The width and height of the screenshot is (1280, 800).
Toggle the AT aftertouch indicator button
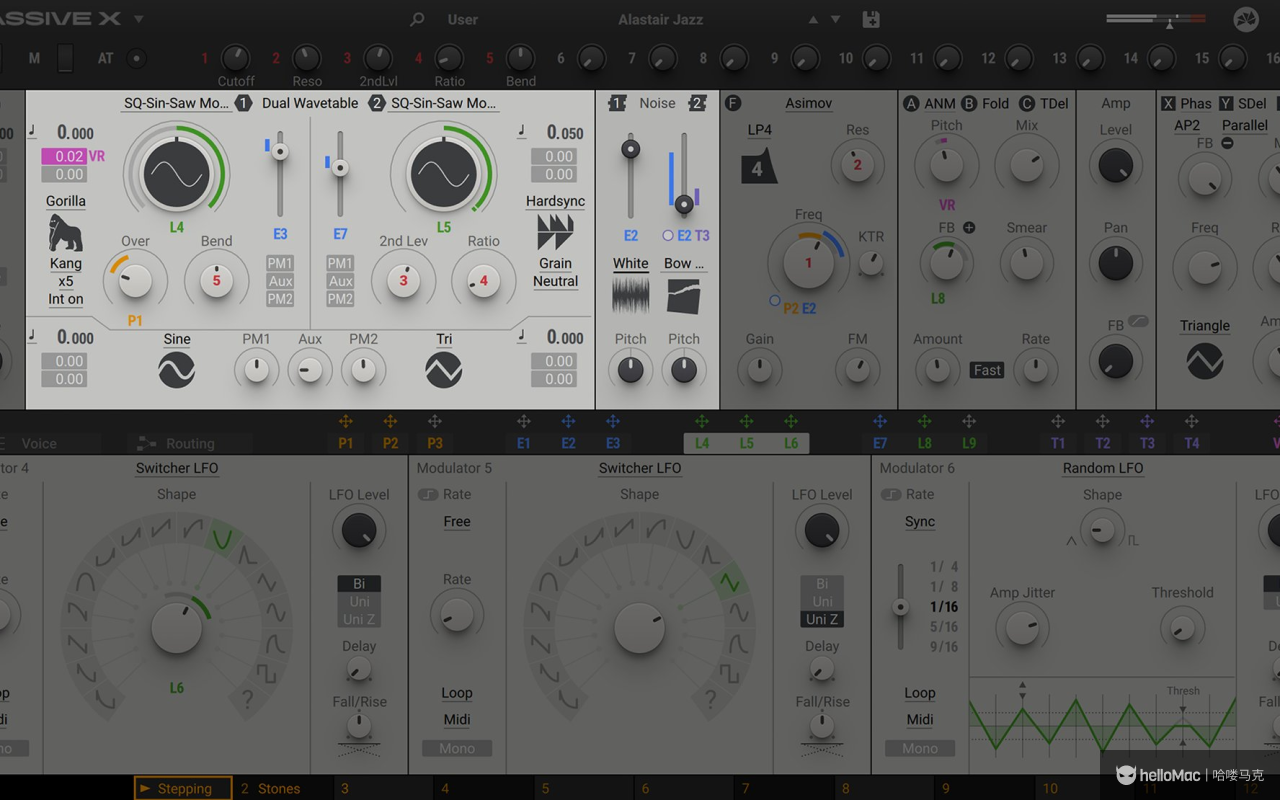pyautogui.click(x=137, y=58)
